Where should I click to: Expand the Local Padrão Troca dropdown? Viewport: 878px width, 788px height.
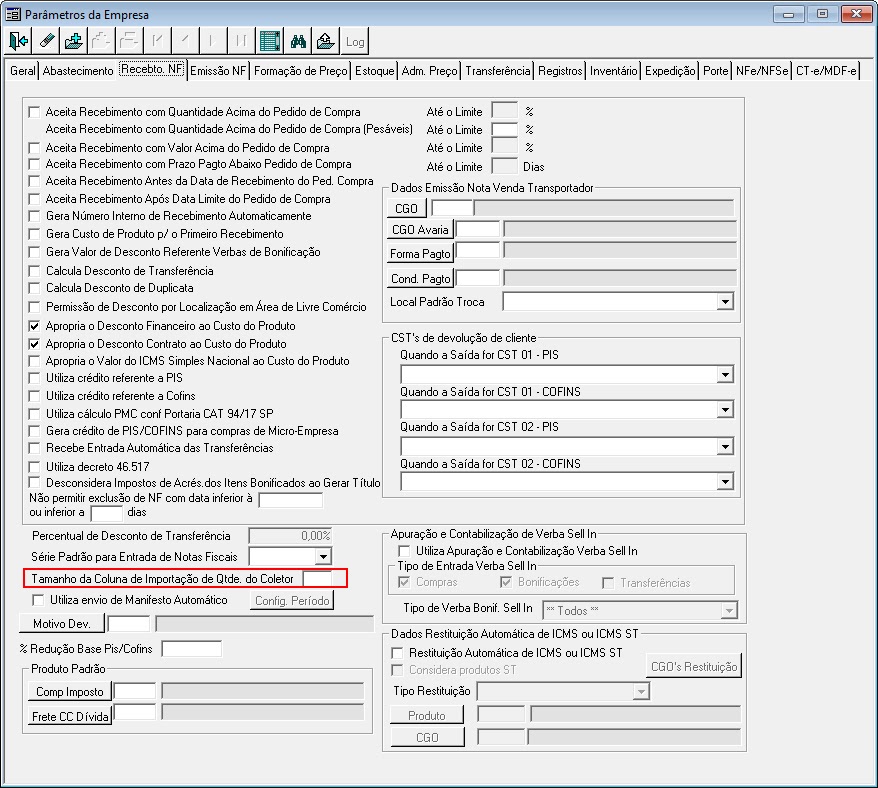725,302
